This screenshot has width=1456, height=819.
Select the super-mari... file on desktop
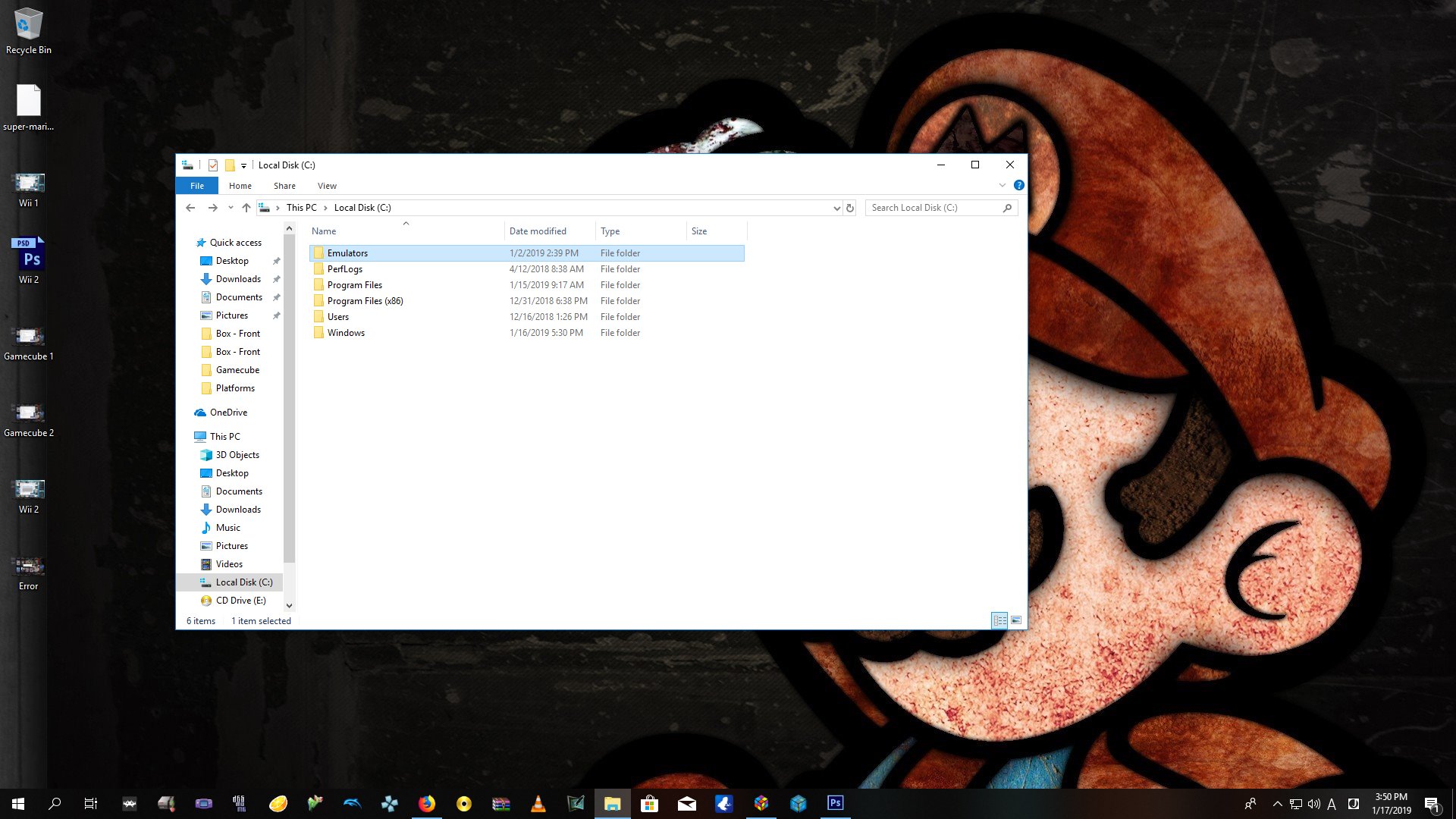click(x=29, y=107)
